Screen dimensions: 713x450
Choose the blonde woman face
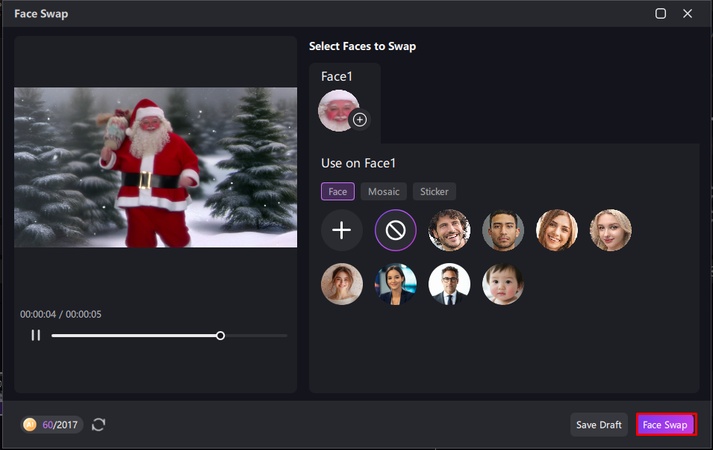(x=611, y=230)
